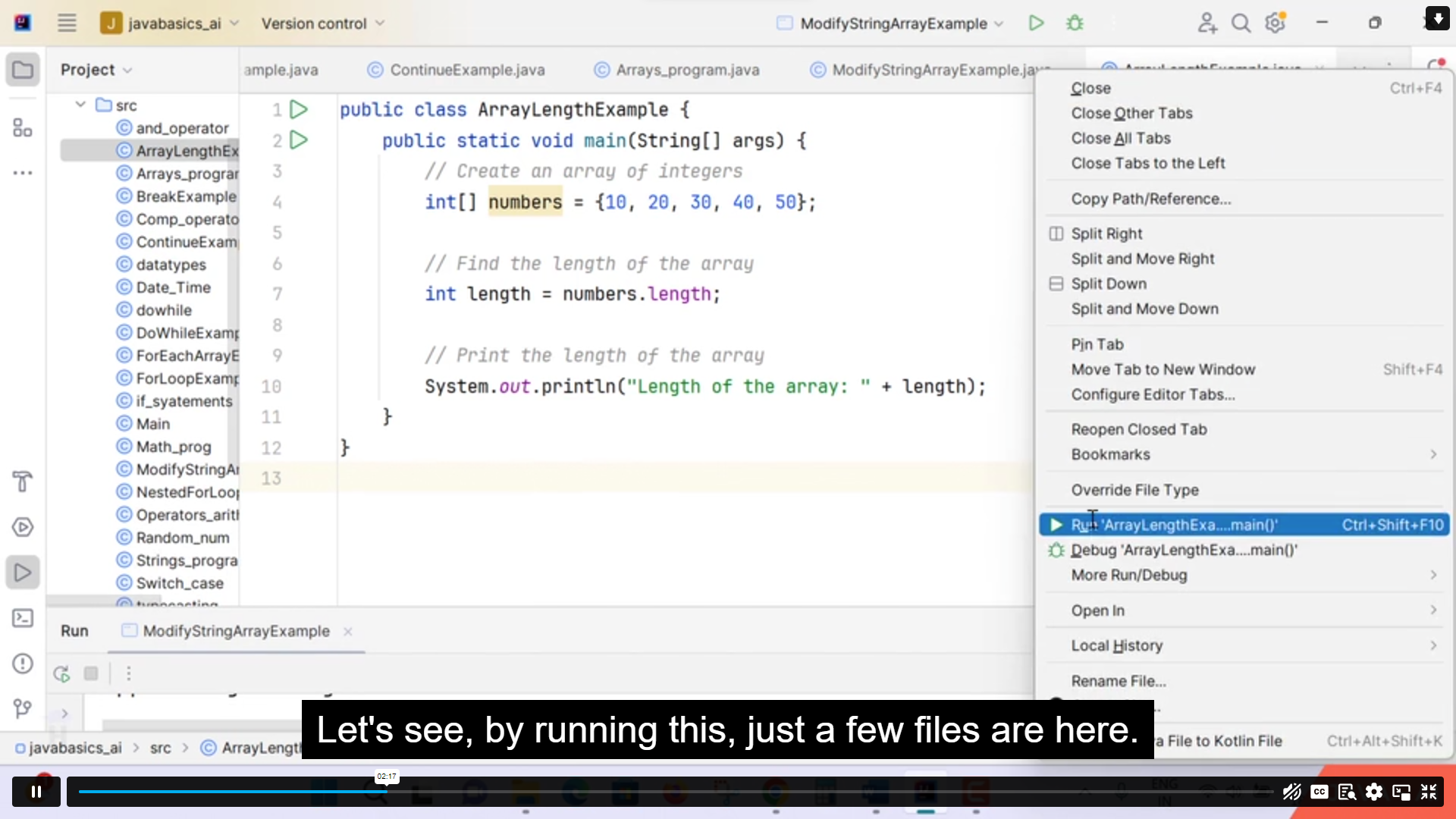Open Search Everywhere with the magnifier icon

(x=1241, y=23)
